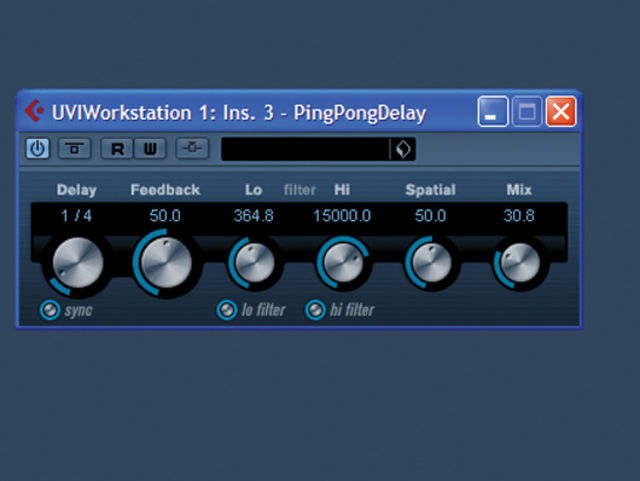
Task: Click the PingPongDelay window title text
Action: click(x=239, y=113)
